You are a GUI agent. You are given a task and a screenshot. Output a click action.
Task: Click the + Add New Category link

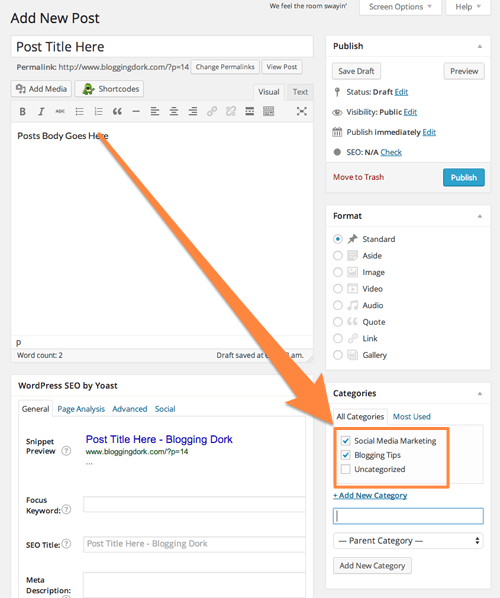[370, 495]
